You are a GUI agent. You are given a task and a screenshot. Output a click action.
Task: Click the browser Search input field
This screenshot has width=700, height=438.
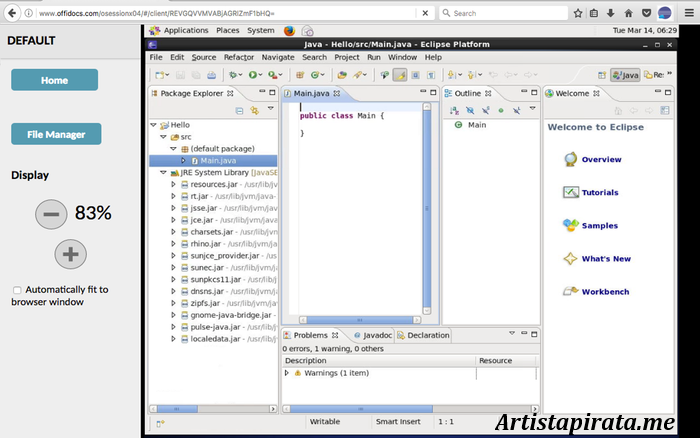(504, 13)
